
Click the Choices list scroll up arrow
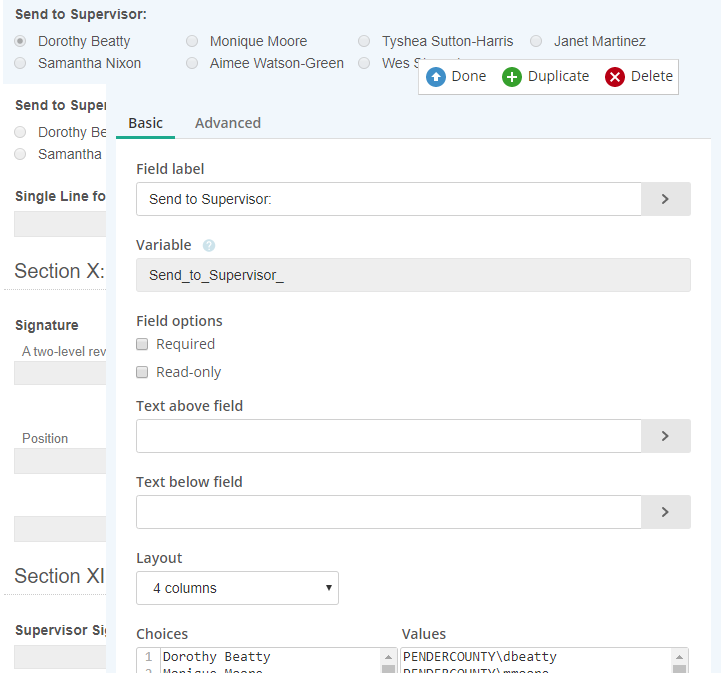[x=388, y=657]
